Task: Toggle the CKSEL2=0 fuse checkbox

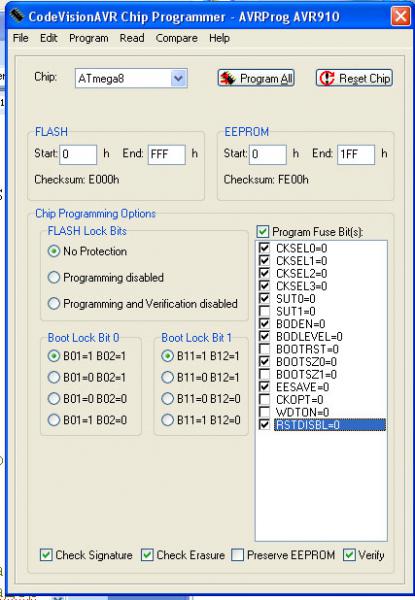Action: click(x=264, y=273)
